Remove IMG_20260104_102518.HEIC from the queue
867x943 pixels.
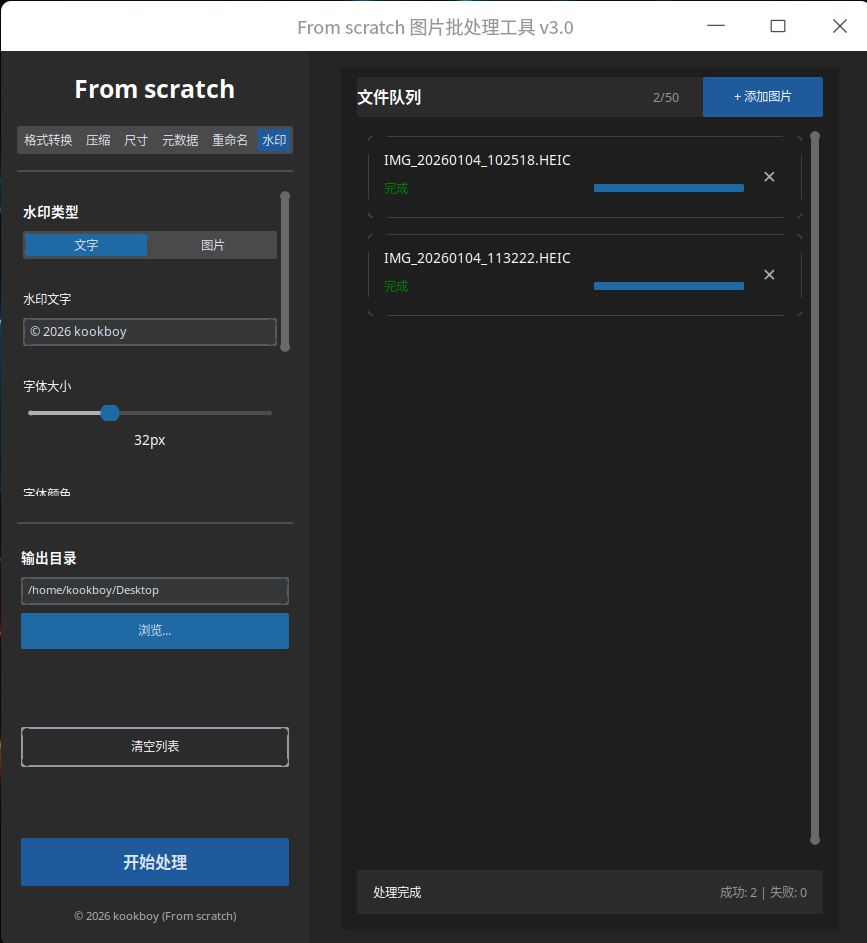769,177
